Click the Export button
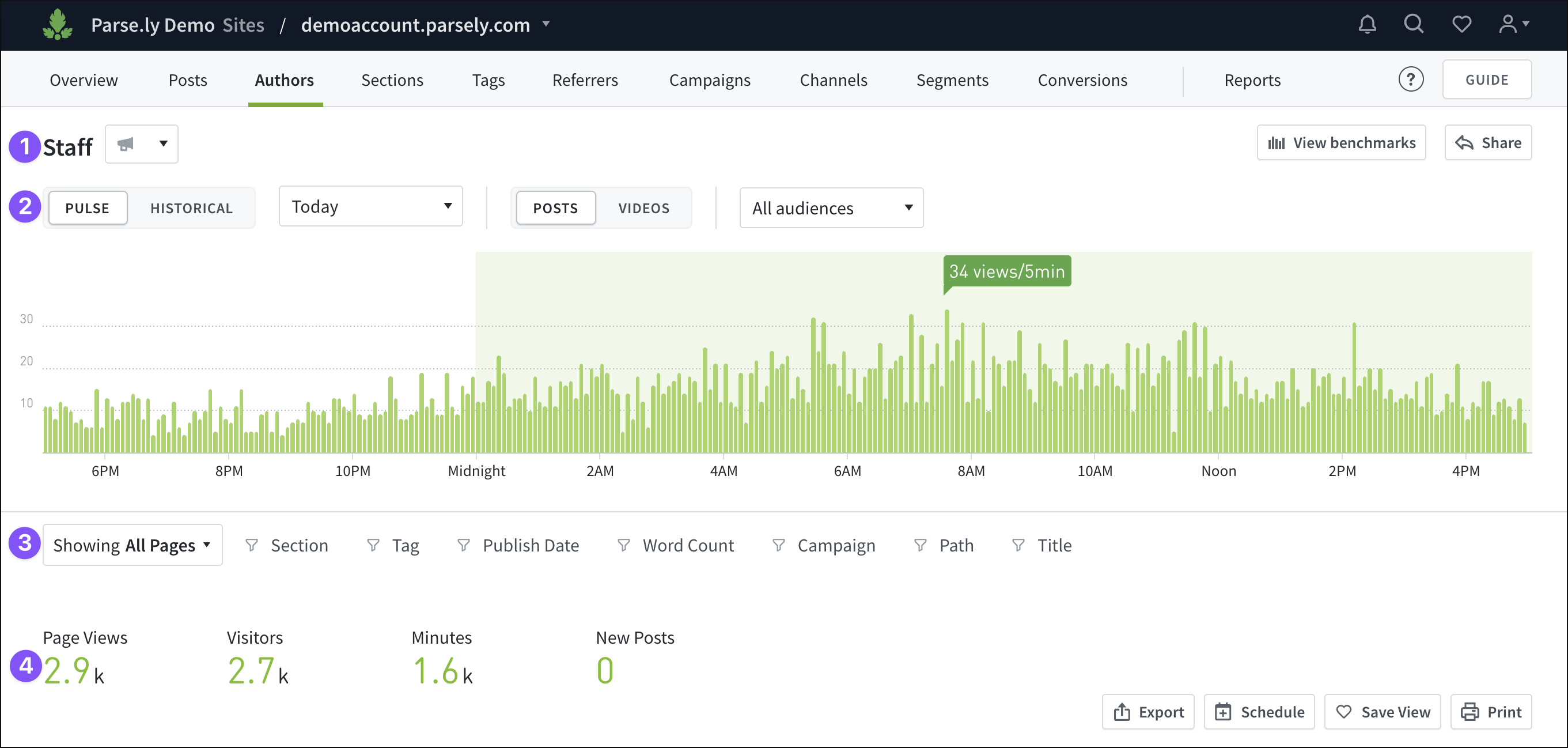Viewport: 1568px width, 748px height. (1149, 712)
